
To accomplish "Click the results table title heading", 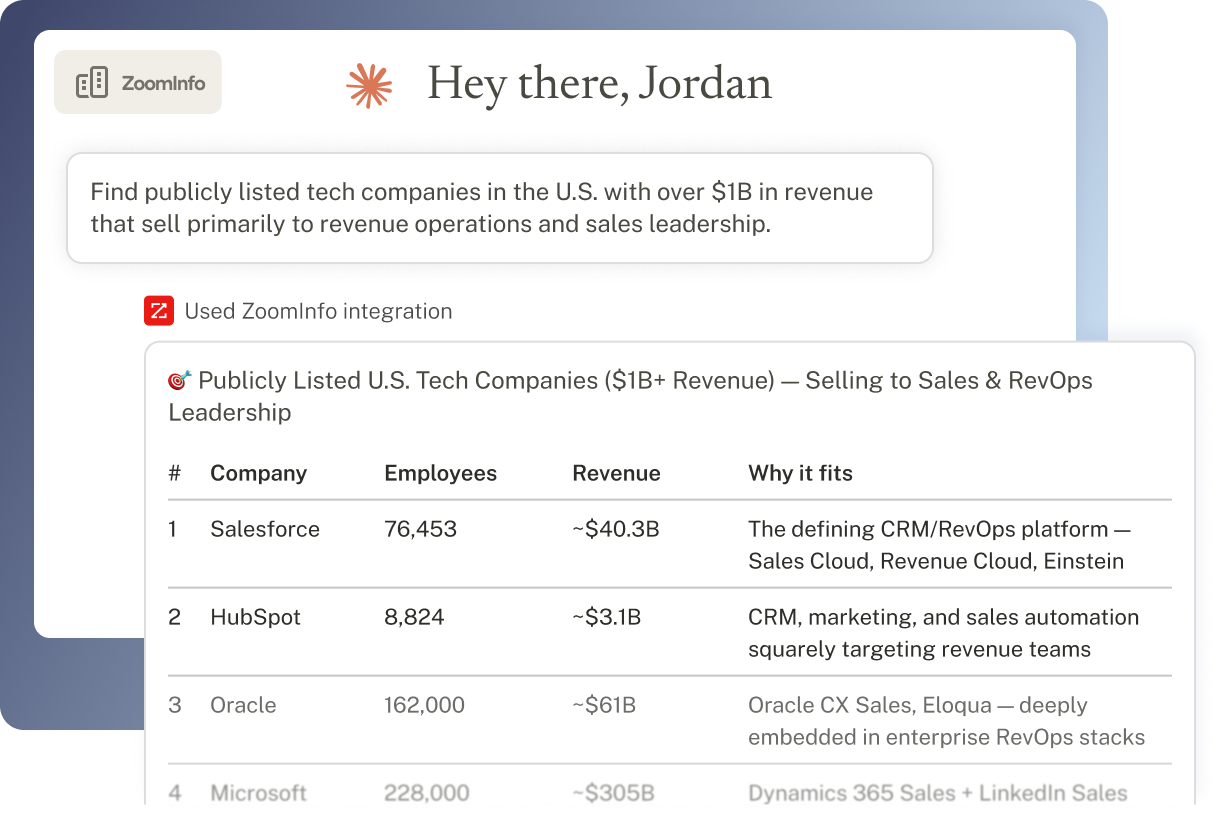I will pos(630,396).
